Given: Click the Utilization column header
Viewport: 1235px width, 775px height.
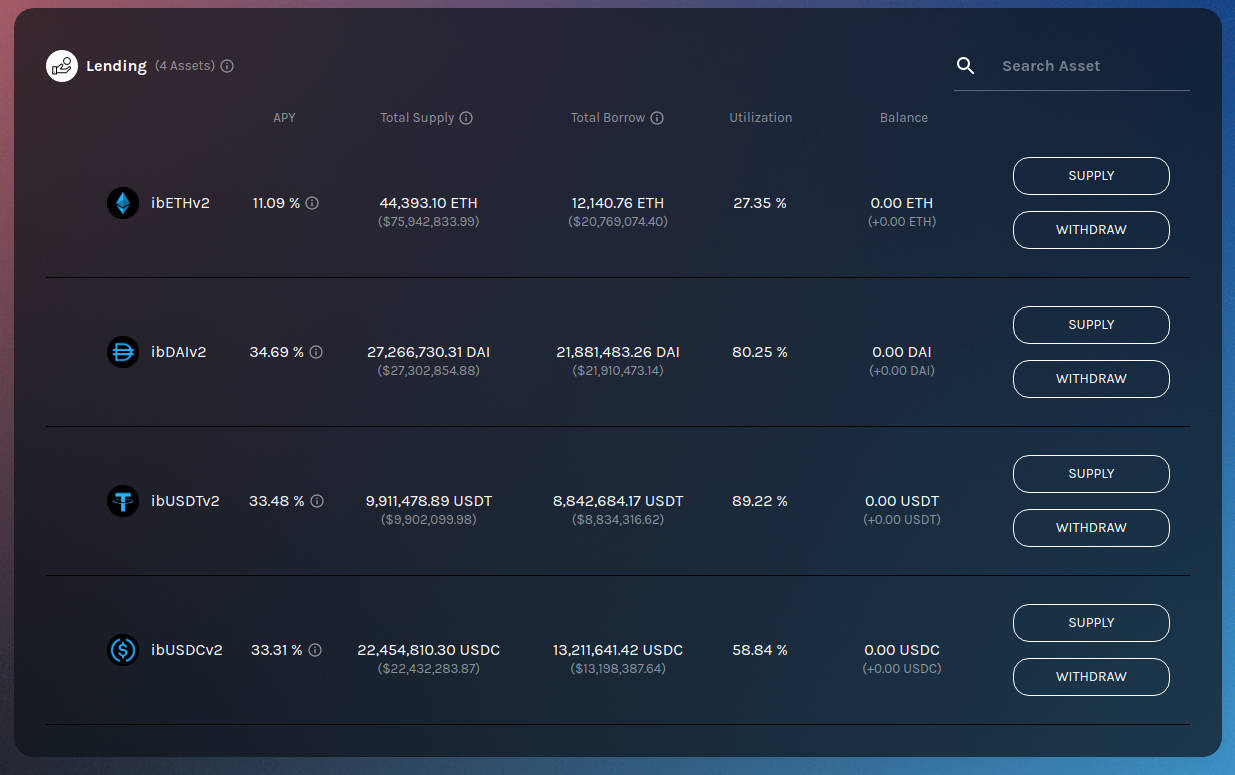Looking at the screenshot, I should [761, 118].
